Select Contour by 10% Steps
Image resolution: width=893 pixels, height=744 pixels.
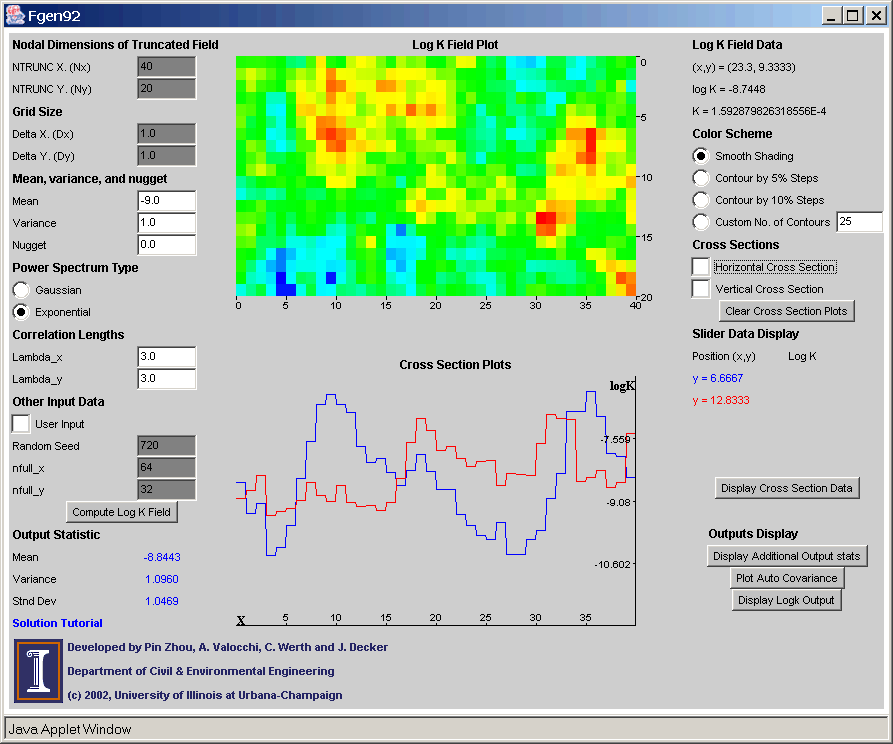(702, 200)
